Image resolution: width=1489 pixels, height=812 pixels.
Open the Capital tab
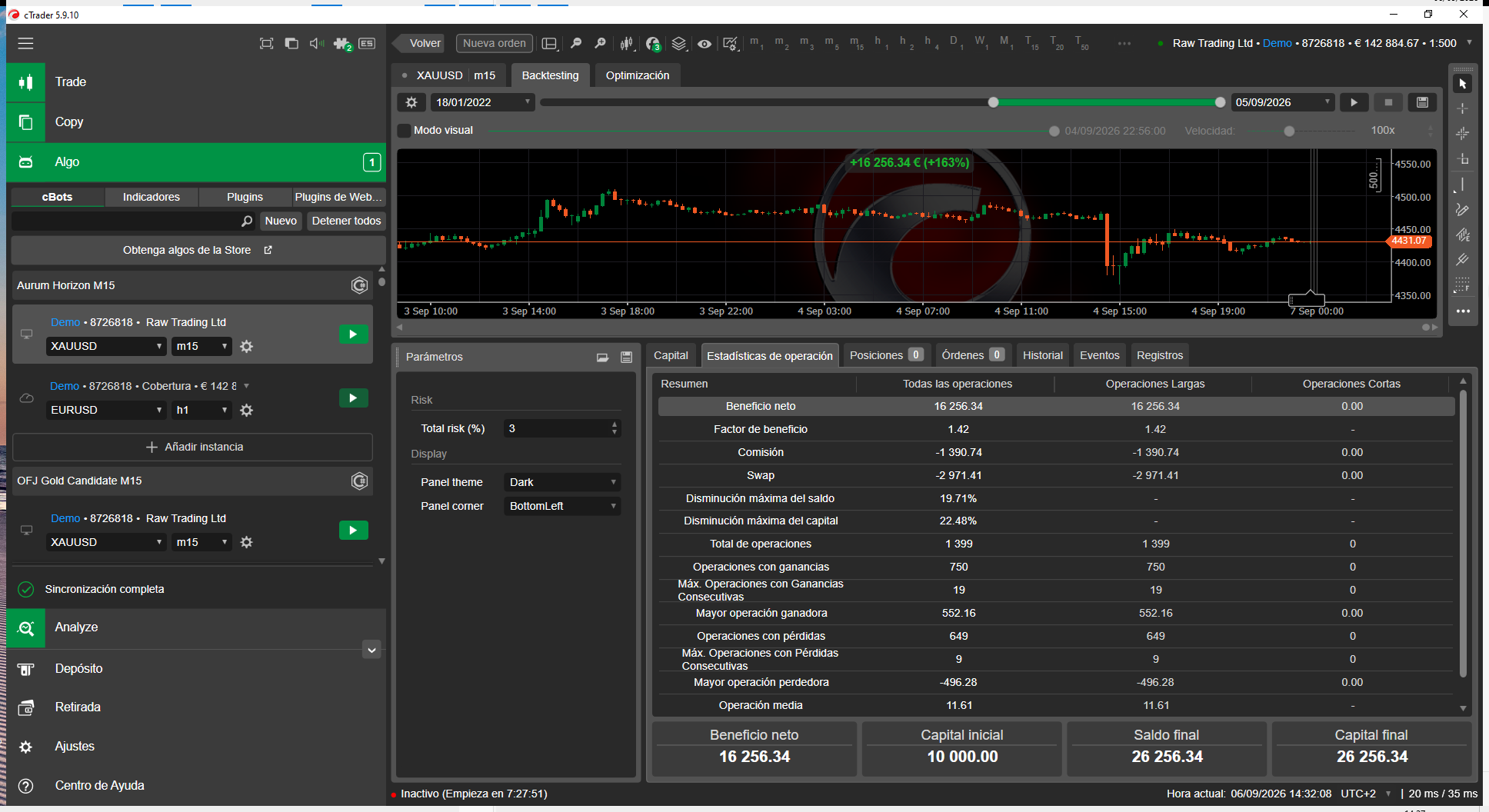point(671,356)
